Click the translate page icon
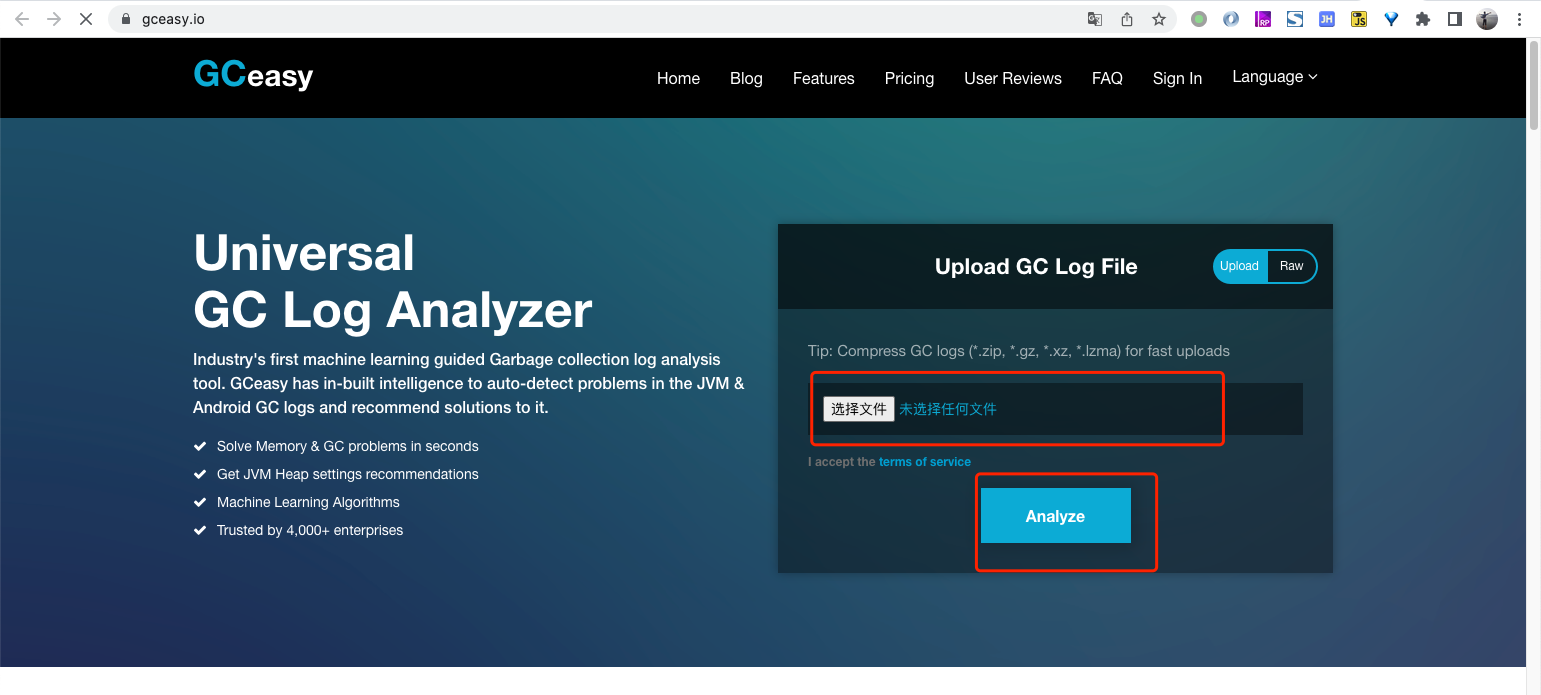 (x=1095, y=19)
